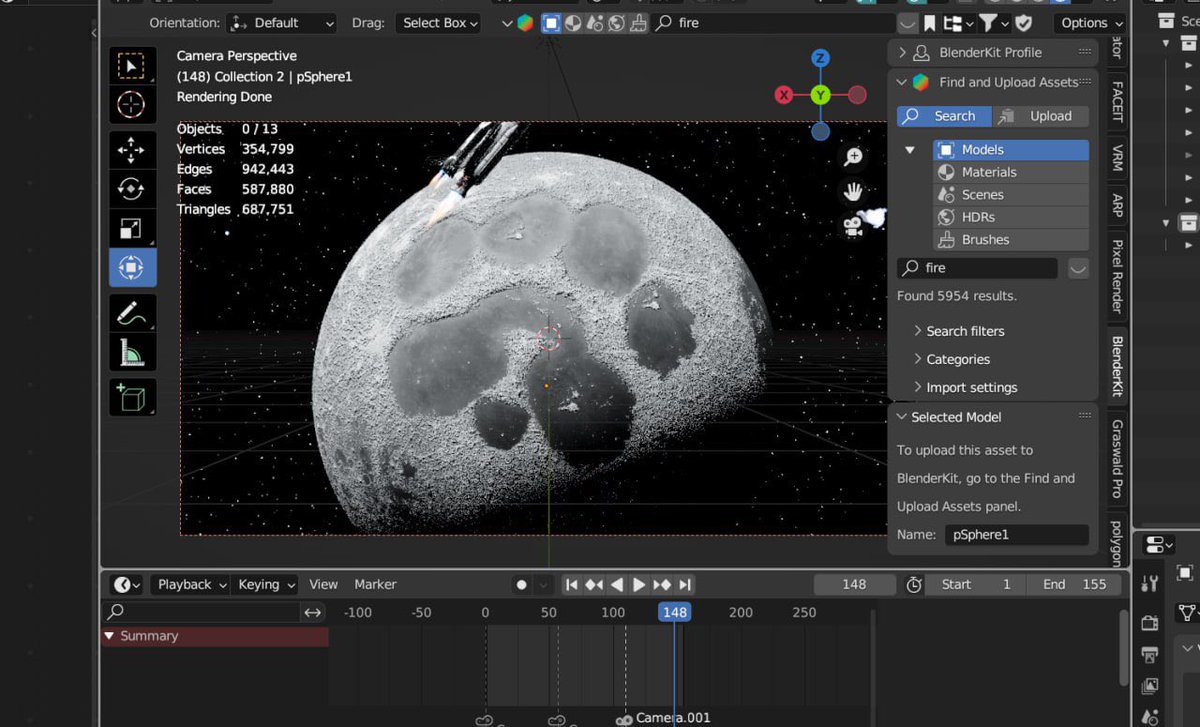Open the Playback menu in the timeline
This screenshot has width=1200, height=727.
pos(191,585)
